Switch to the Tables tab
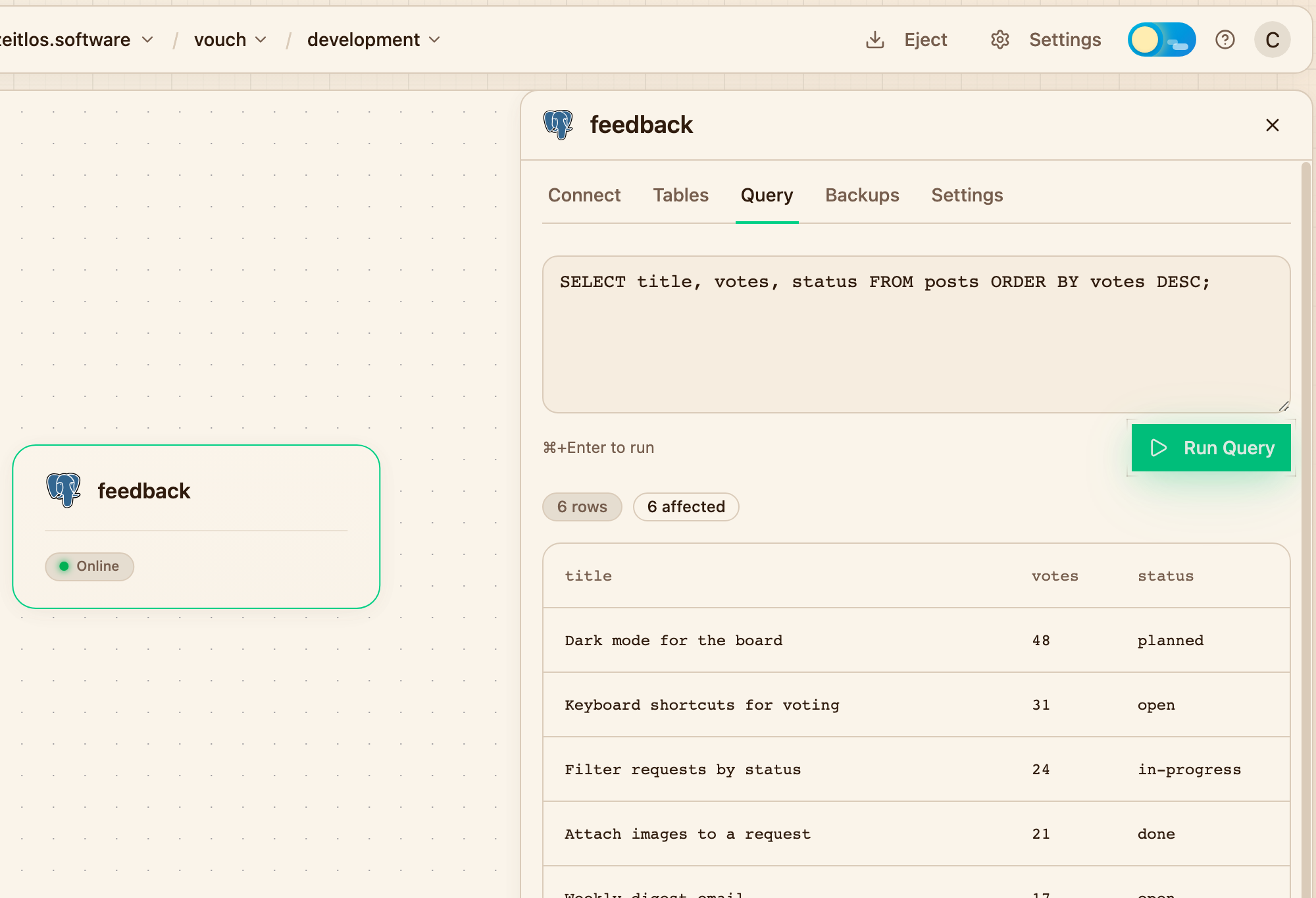1316x898 pixels. tap(680, 195)
